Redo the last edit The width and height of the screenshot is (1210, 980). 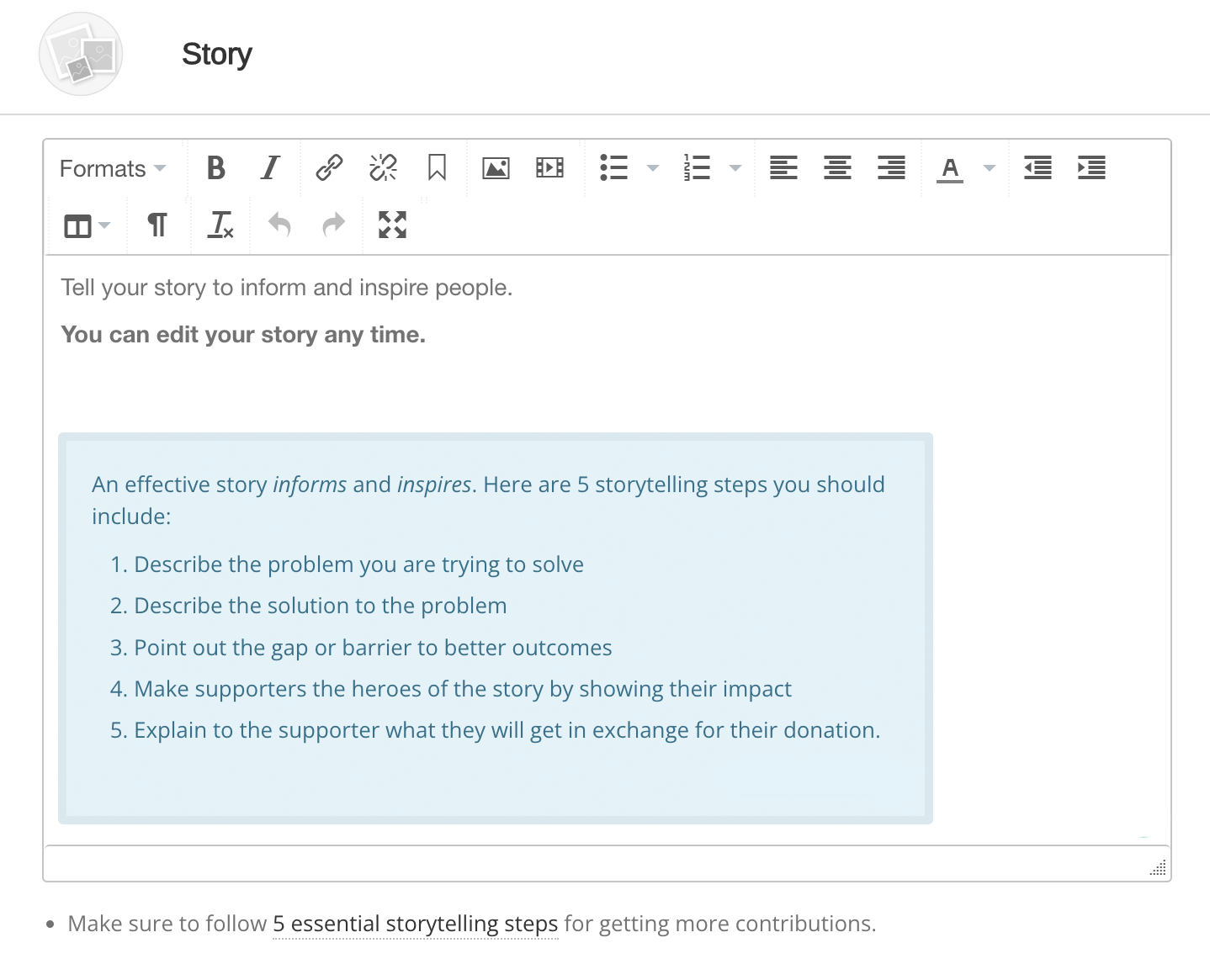coord(333,225)
